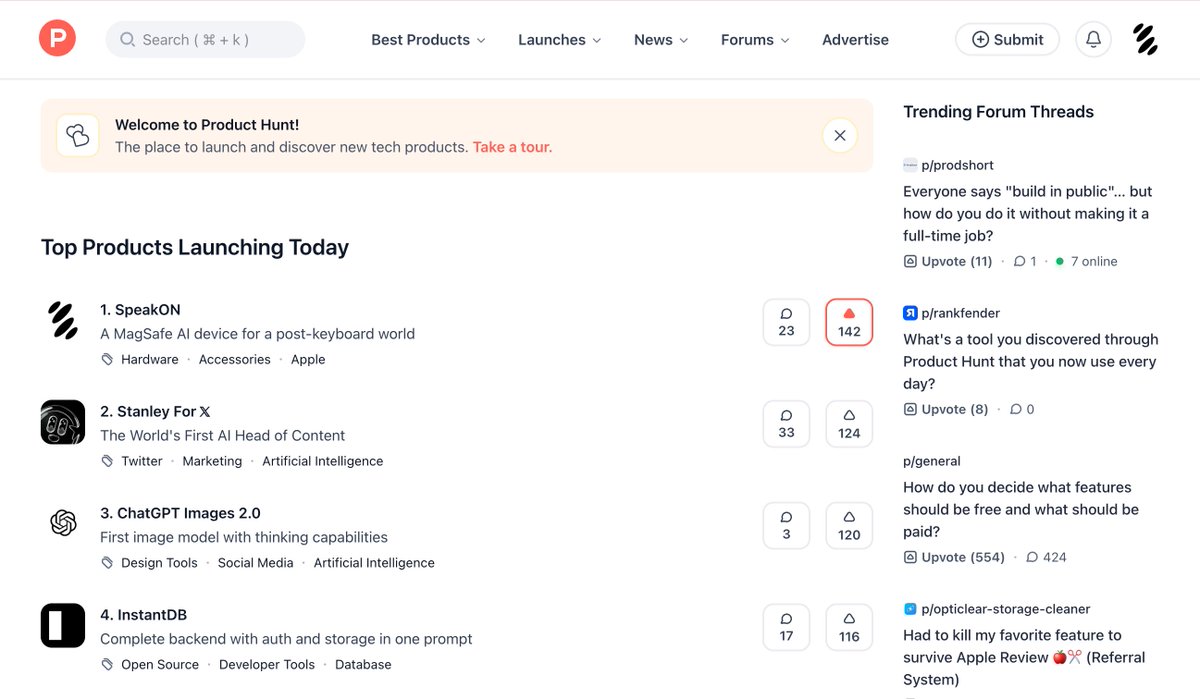Open ChatGPT Images 2.0 logo thumbnail
This screenshot has height=699, width=1200.
(63, 523)
